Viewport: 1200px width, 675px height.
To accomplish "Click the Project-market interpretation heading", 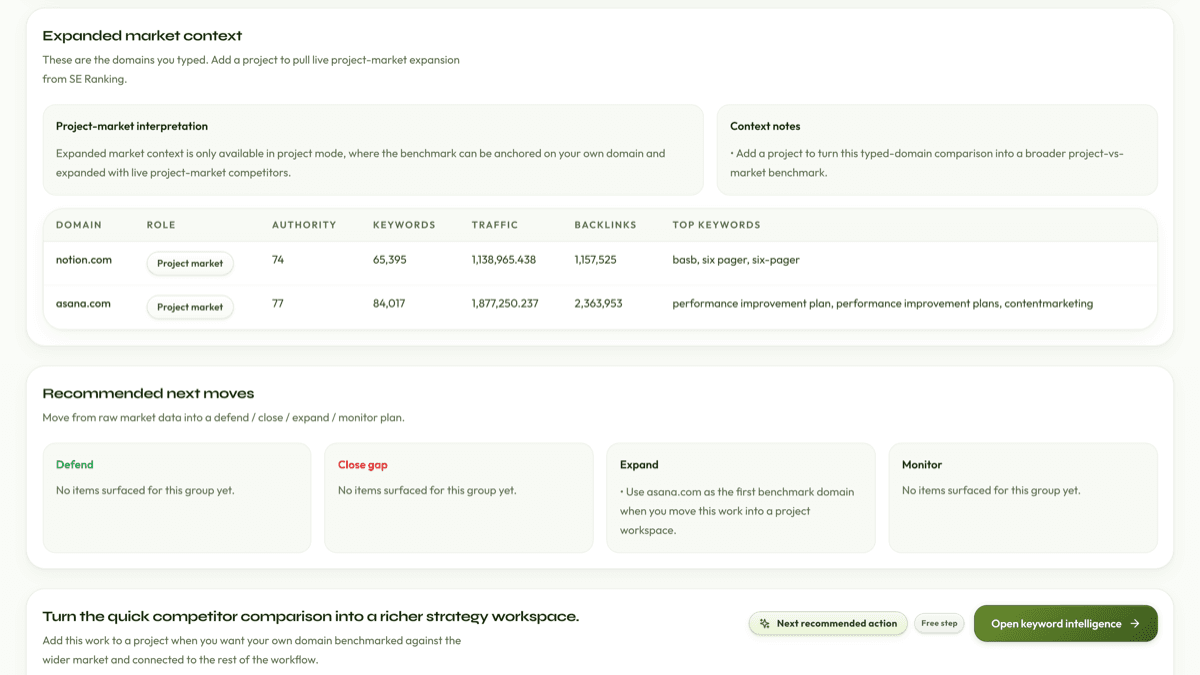I will pos(132,126).
